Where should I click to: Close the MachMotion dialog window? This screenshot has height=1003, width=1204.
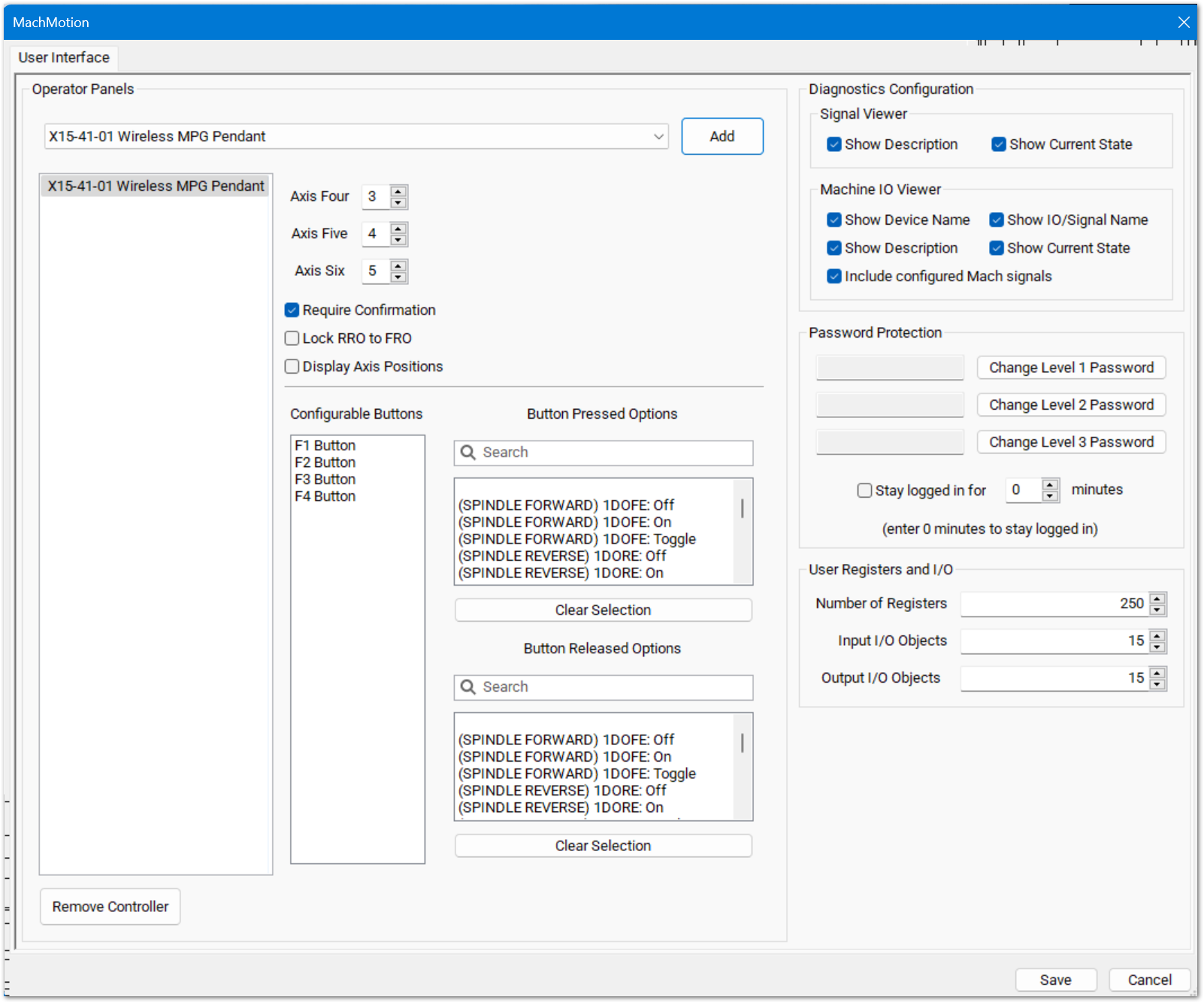point(1184,23)
